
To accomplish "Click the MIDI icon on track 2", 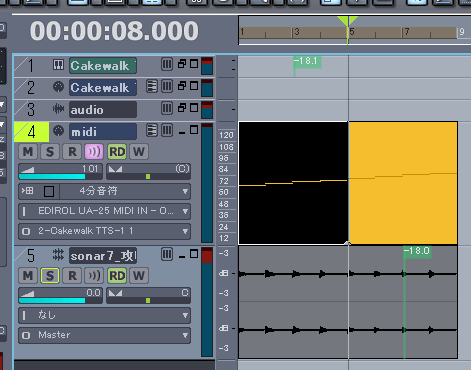I will 58,87.
